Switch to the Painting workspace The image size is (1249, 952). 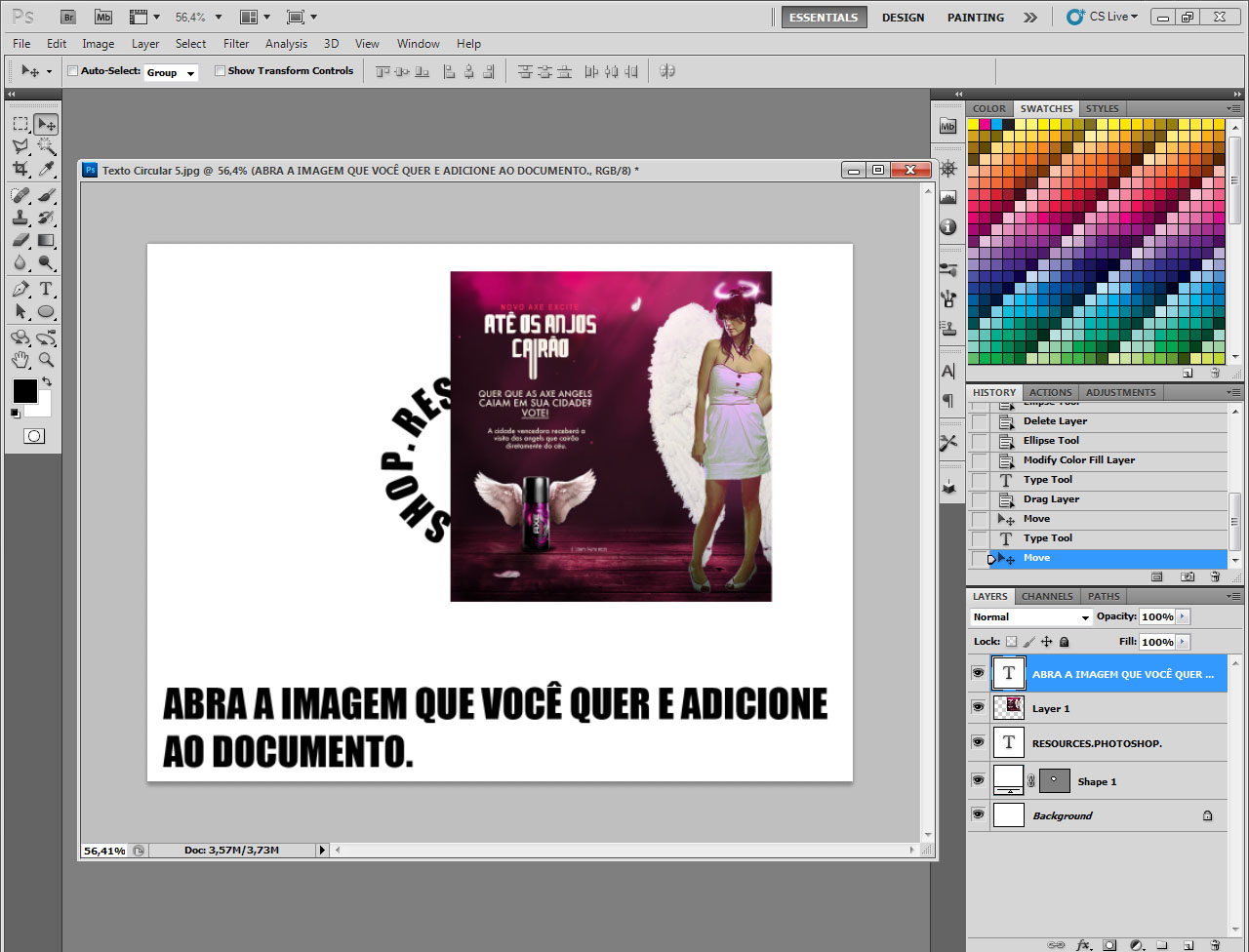coord(975,18)
